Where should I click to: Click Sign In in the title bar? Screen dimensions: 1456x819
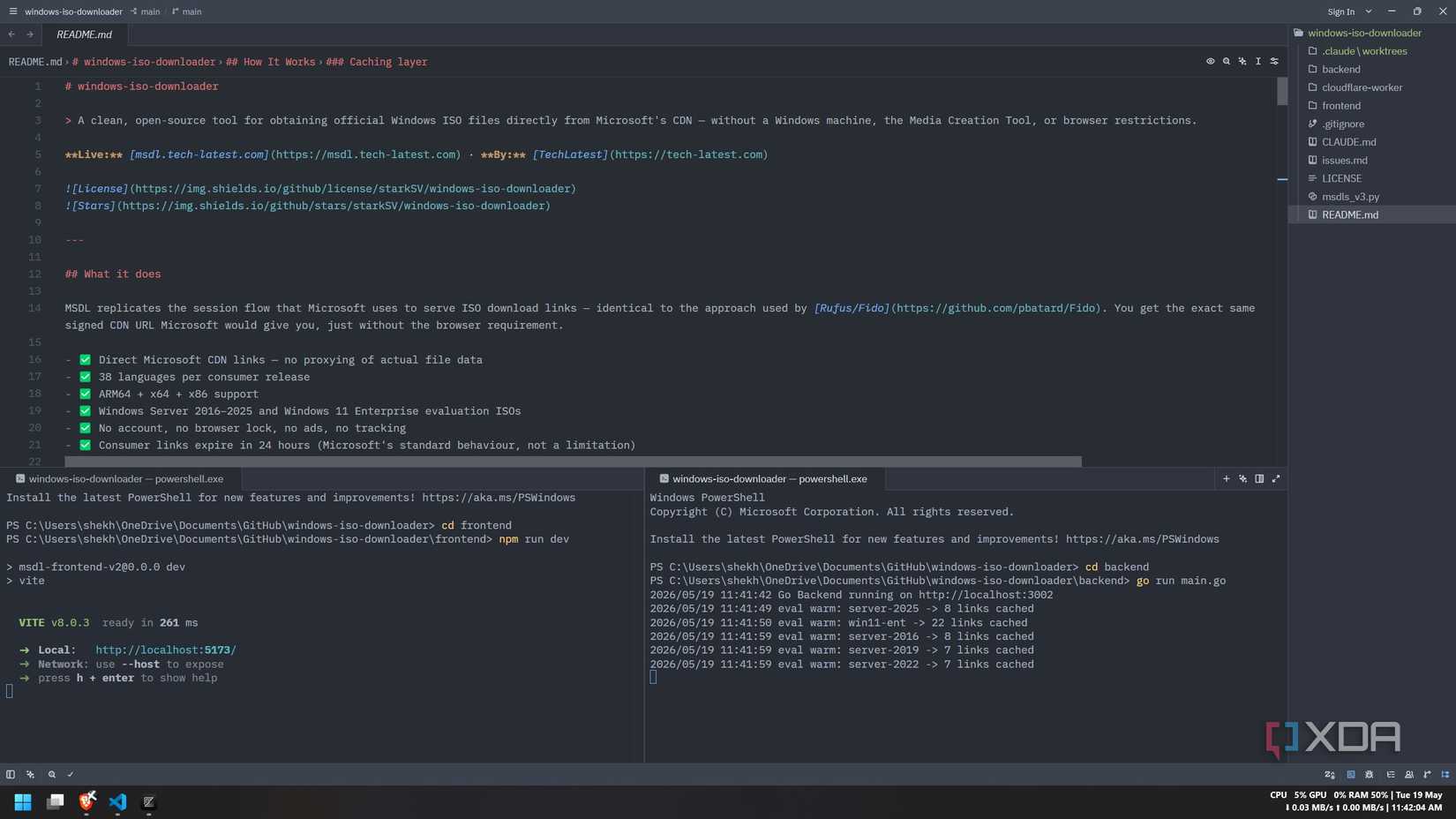tap(1340, 11)
